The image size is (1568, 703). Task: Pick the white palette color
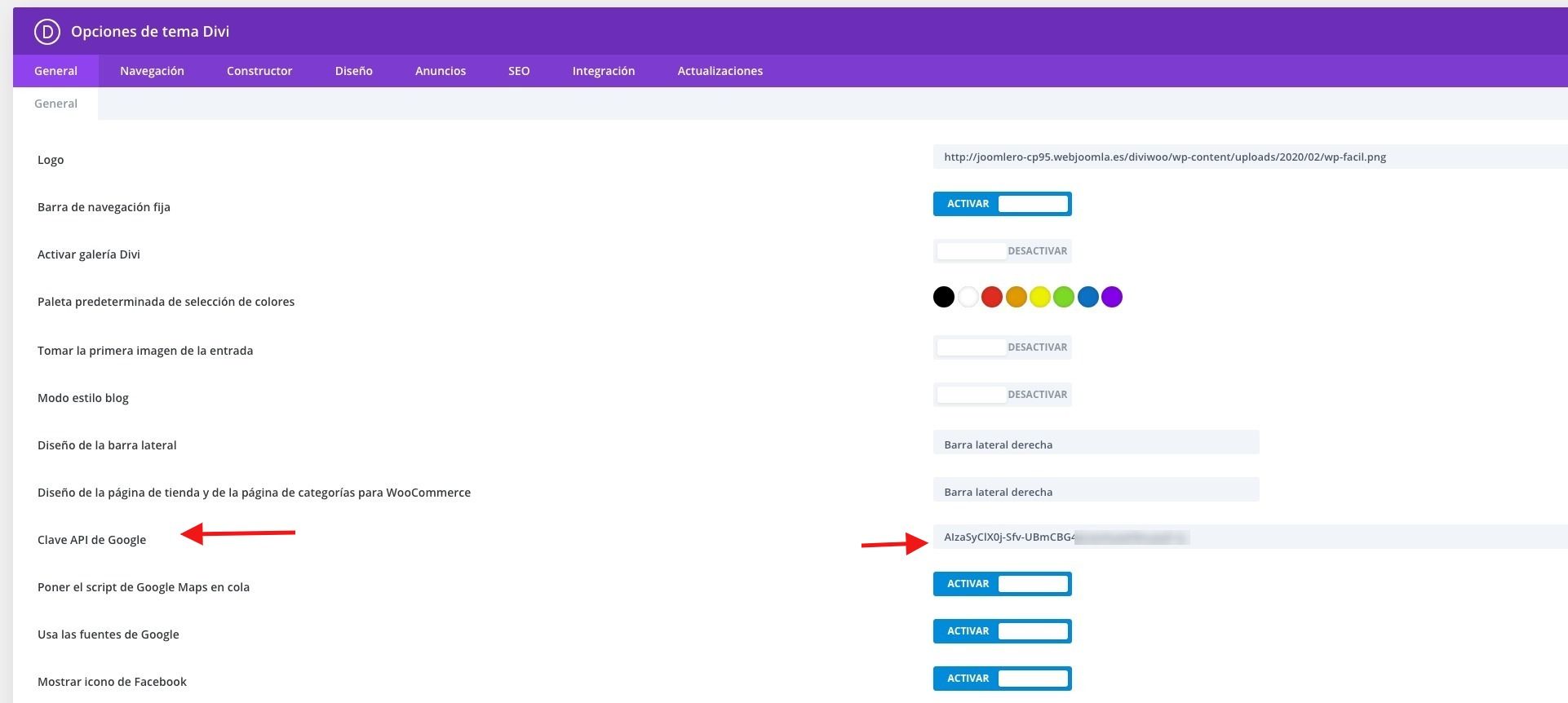(968, 297)
